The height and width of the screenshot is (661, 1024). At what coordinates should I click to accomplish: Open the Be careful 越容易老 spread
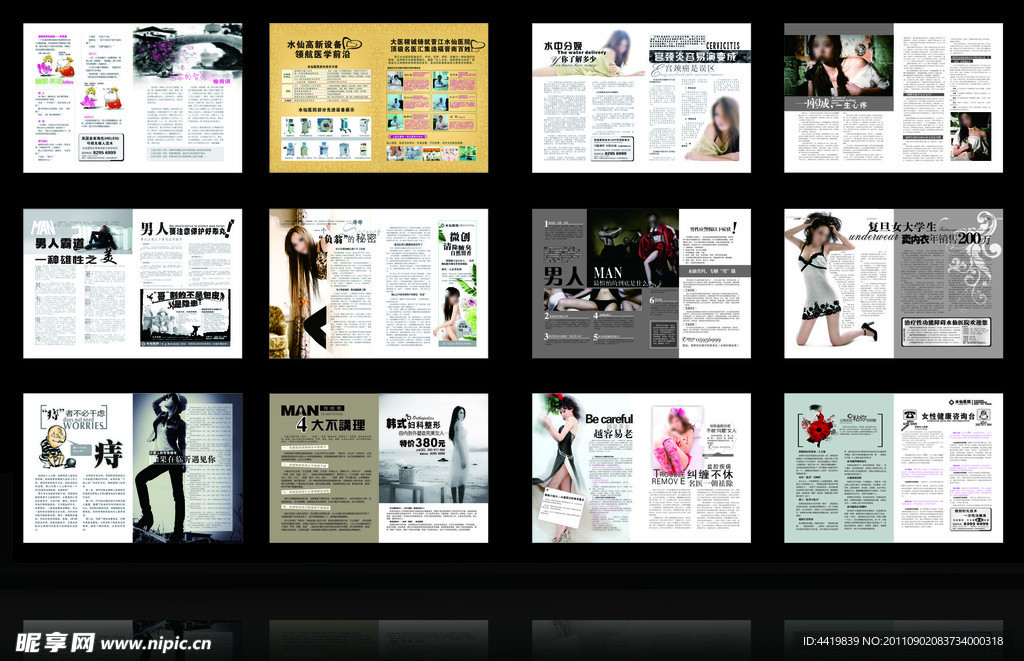(641, 468)
